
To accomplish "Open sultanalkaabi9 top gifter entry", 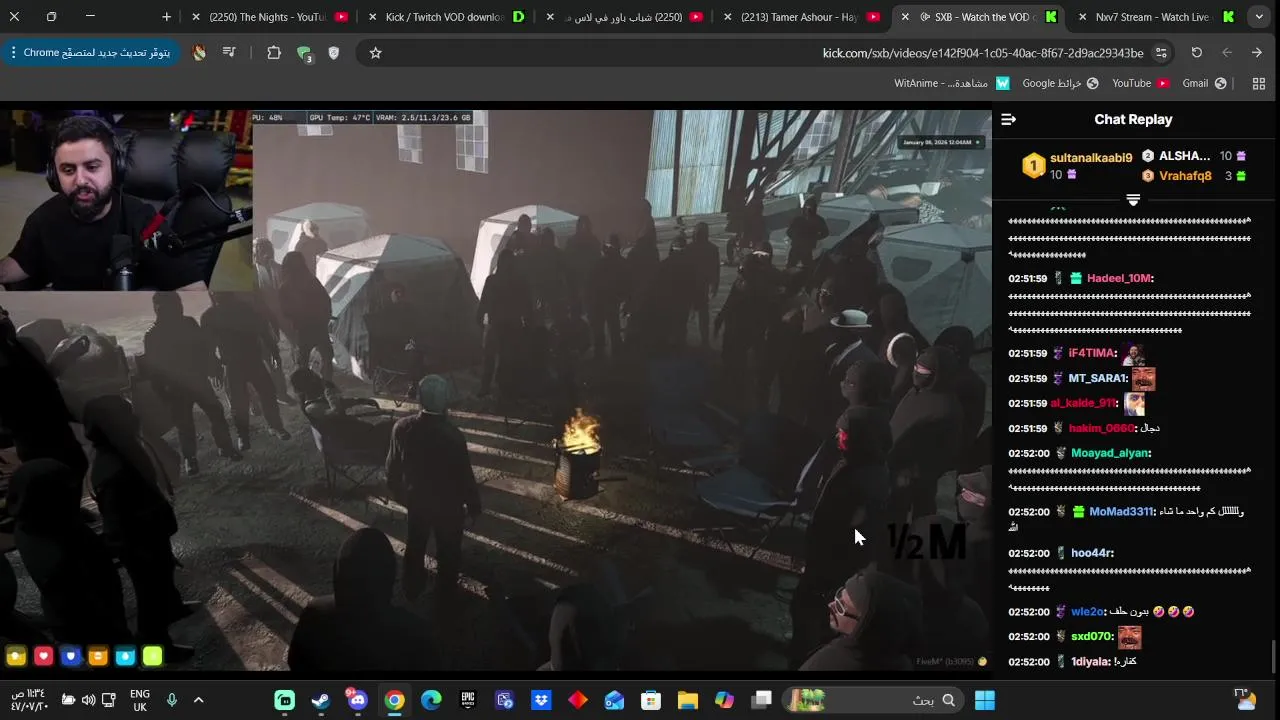I will pos(1078,166).
